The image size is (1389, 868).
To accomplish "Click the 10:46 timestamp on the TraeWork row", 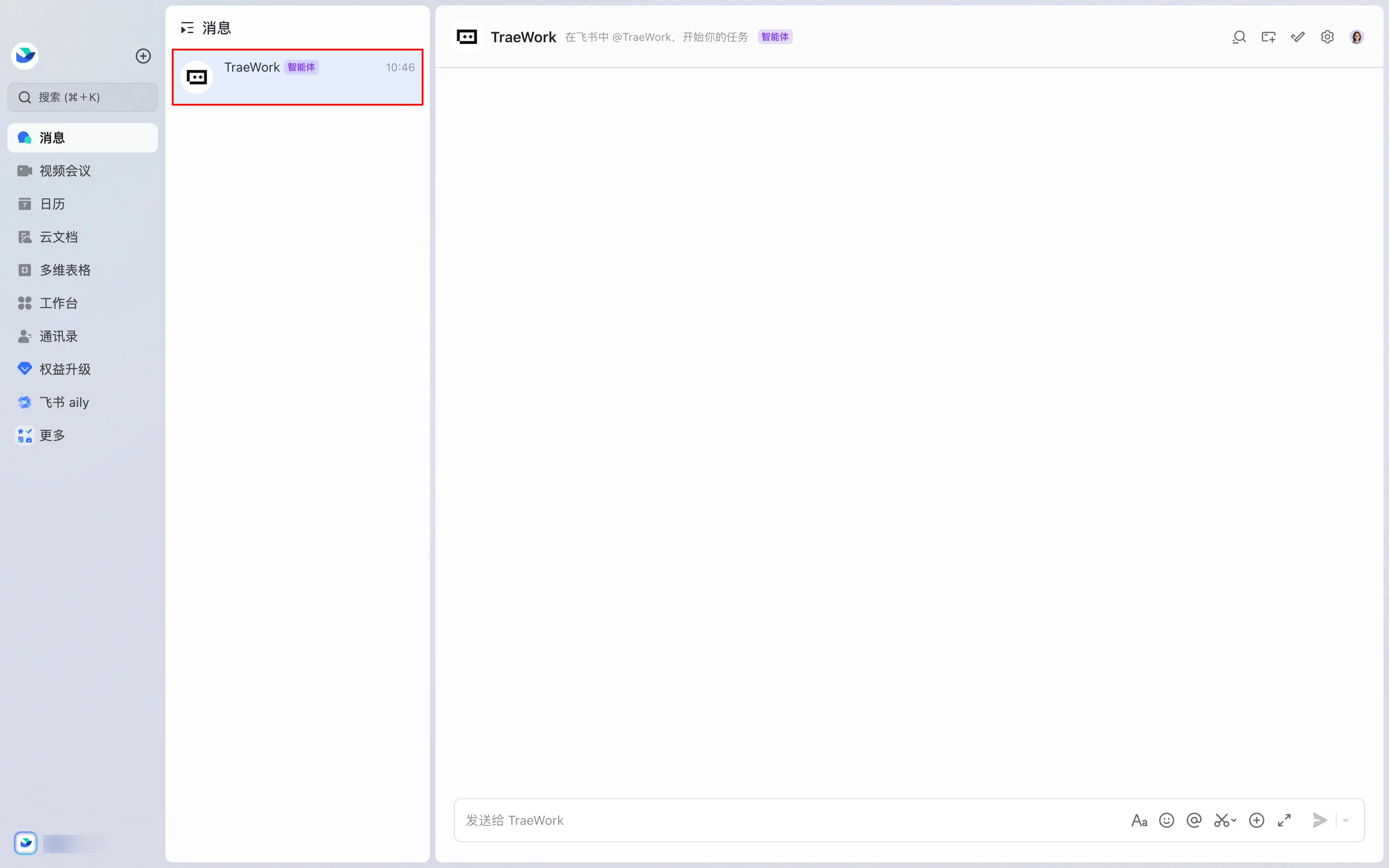I will click(400, 67).
